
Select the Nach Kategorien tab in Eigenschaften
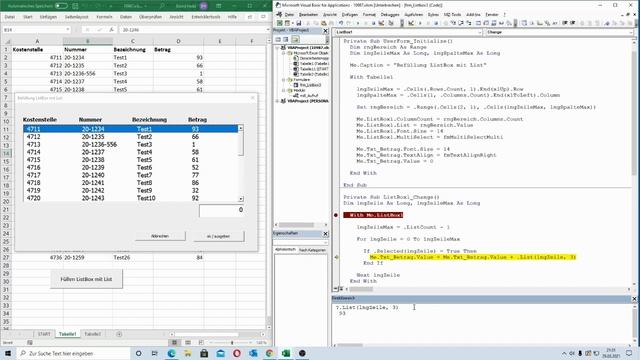312,250
